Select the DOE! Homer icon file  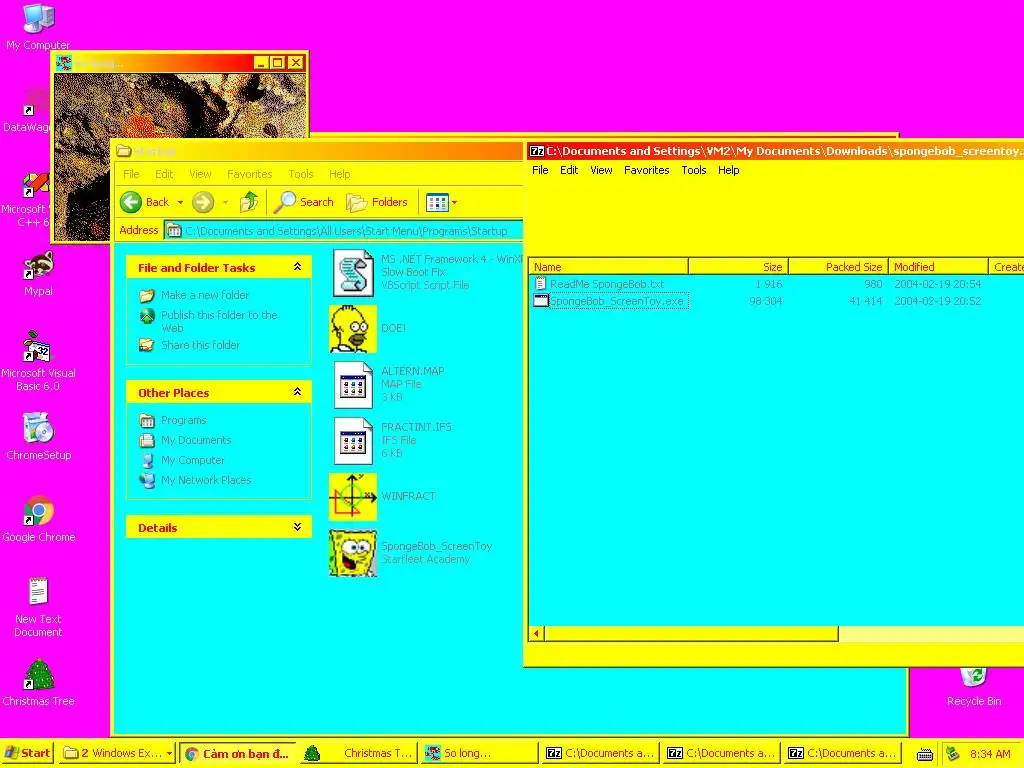click(x=353, y=328)
